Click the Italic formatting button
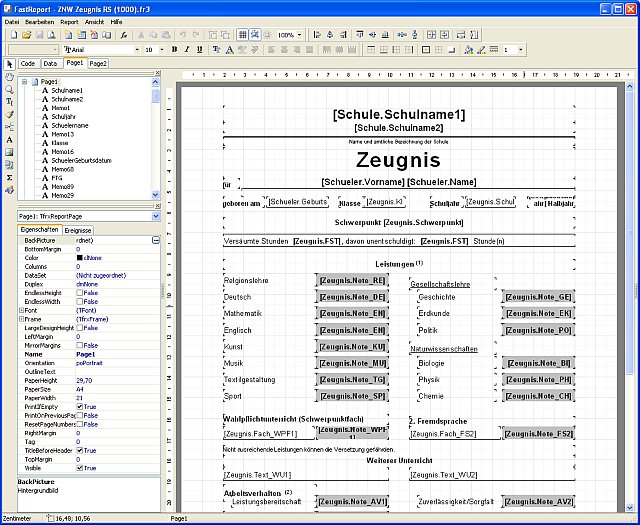Image resolution: width=640 pixels, height=525 pixels. (x=187, y=49)
